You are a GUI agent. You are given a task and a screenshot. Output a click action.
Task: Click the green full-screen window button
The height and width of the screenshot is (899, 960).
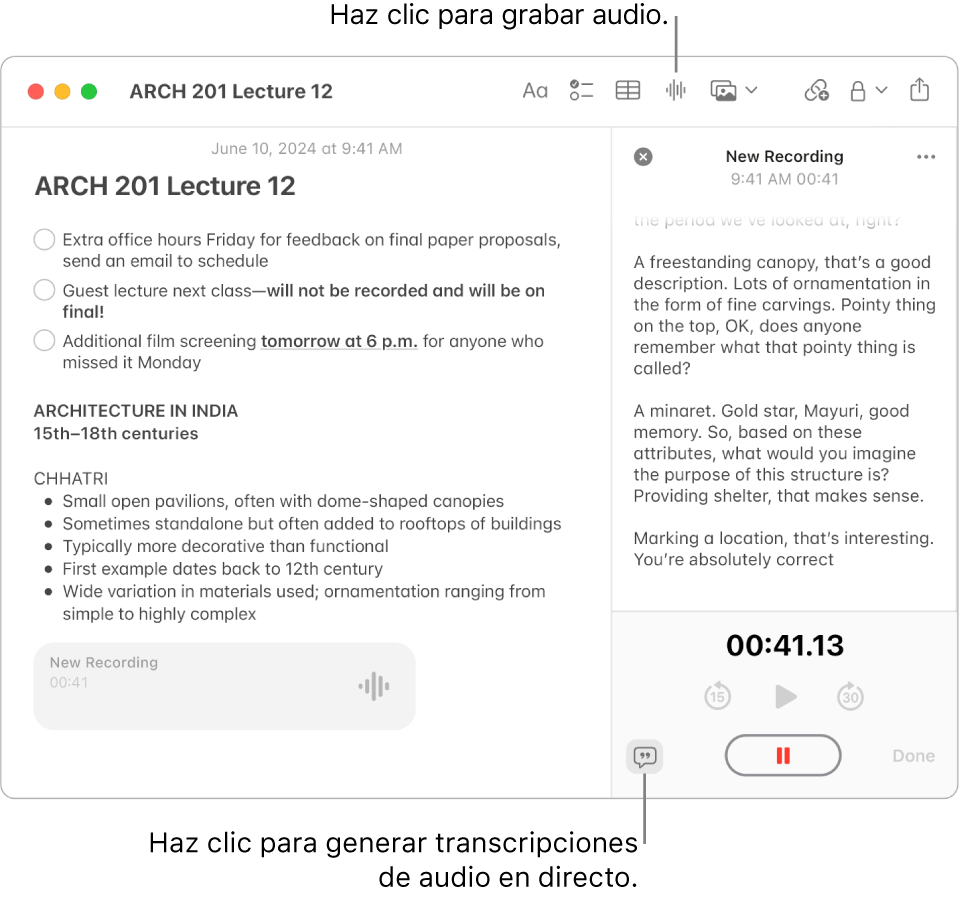coord(89,91)
